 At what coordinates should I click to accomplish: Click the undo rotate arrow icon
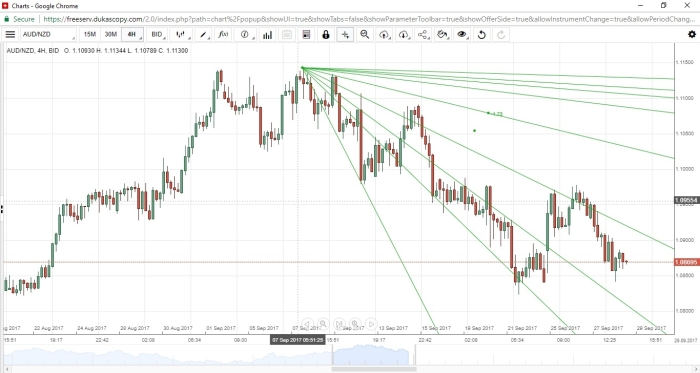(x=482, y=34)
